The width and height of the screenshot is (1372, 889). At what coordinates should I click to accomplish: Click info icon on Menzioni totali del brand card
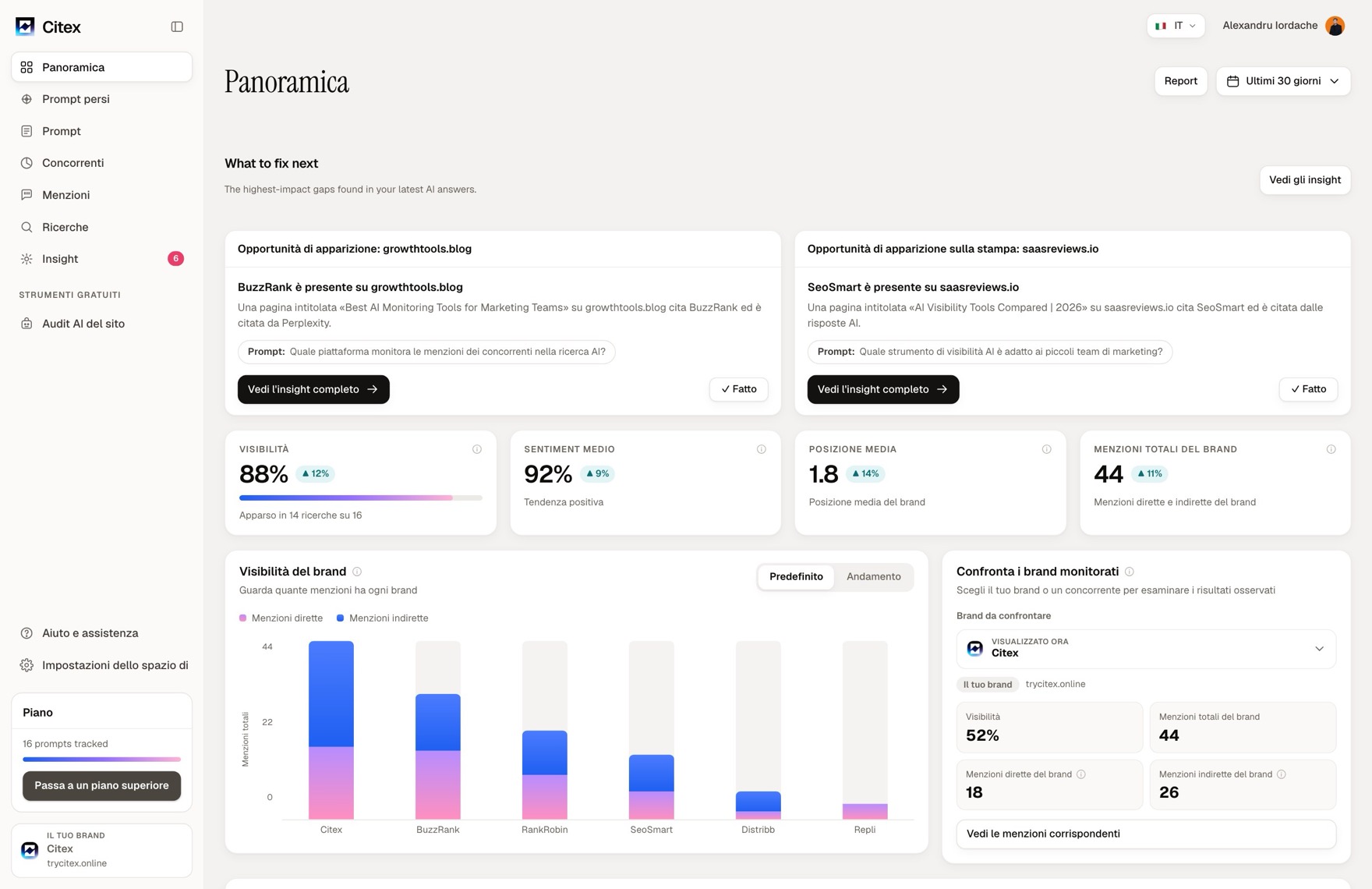coord(1331,449)
